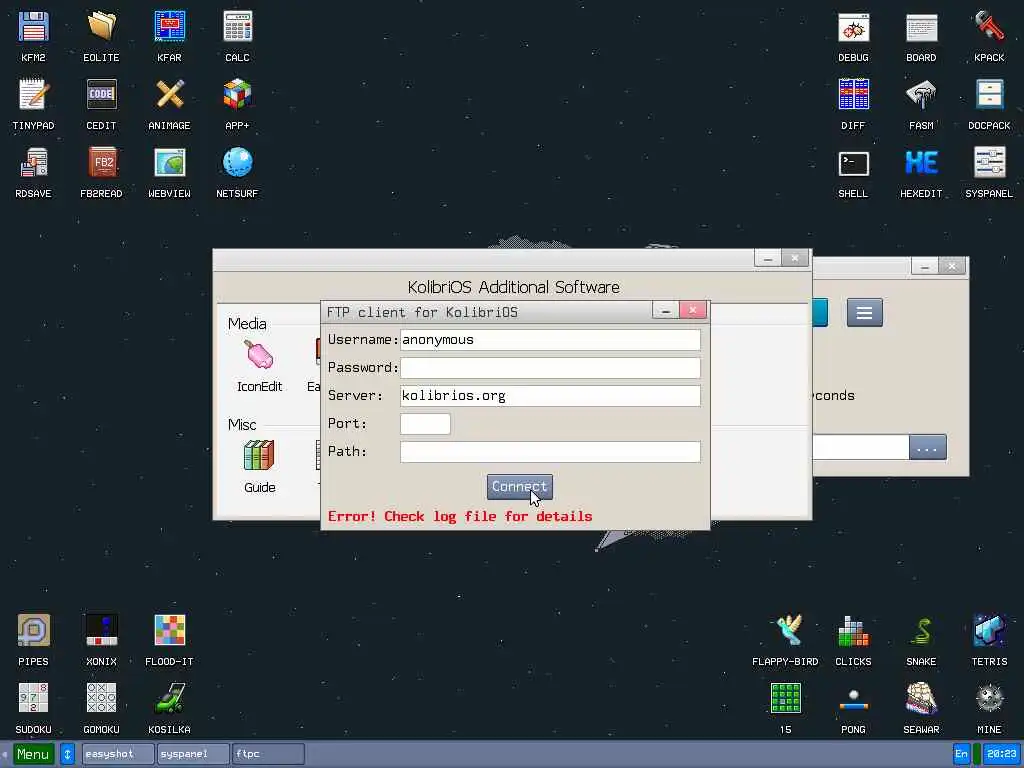Viewport: 1024px width, 768px height.
Task: Open the TETRIS game icon
Action: click(x=989, y=631)
